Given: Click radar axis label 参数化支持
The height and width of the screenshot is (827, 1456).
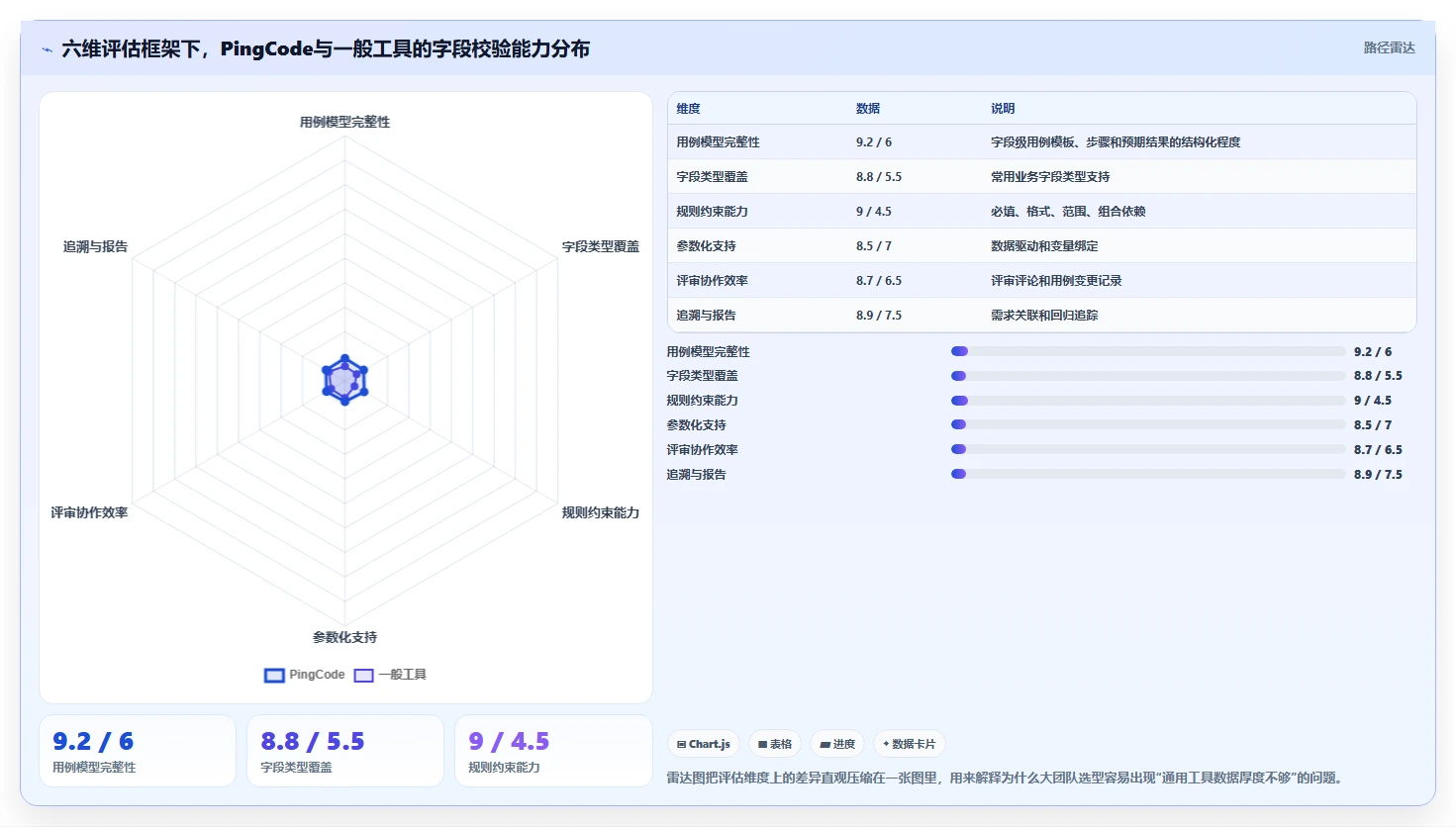Looking at the screenshot, I should 344,638.
